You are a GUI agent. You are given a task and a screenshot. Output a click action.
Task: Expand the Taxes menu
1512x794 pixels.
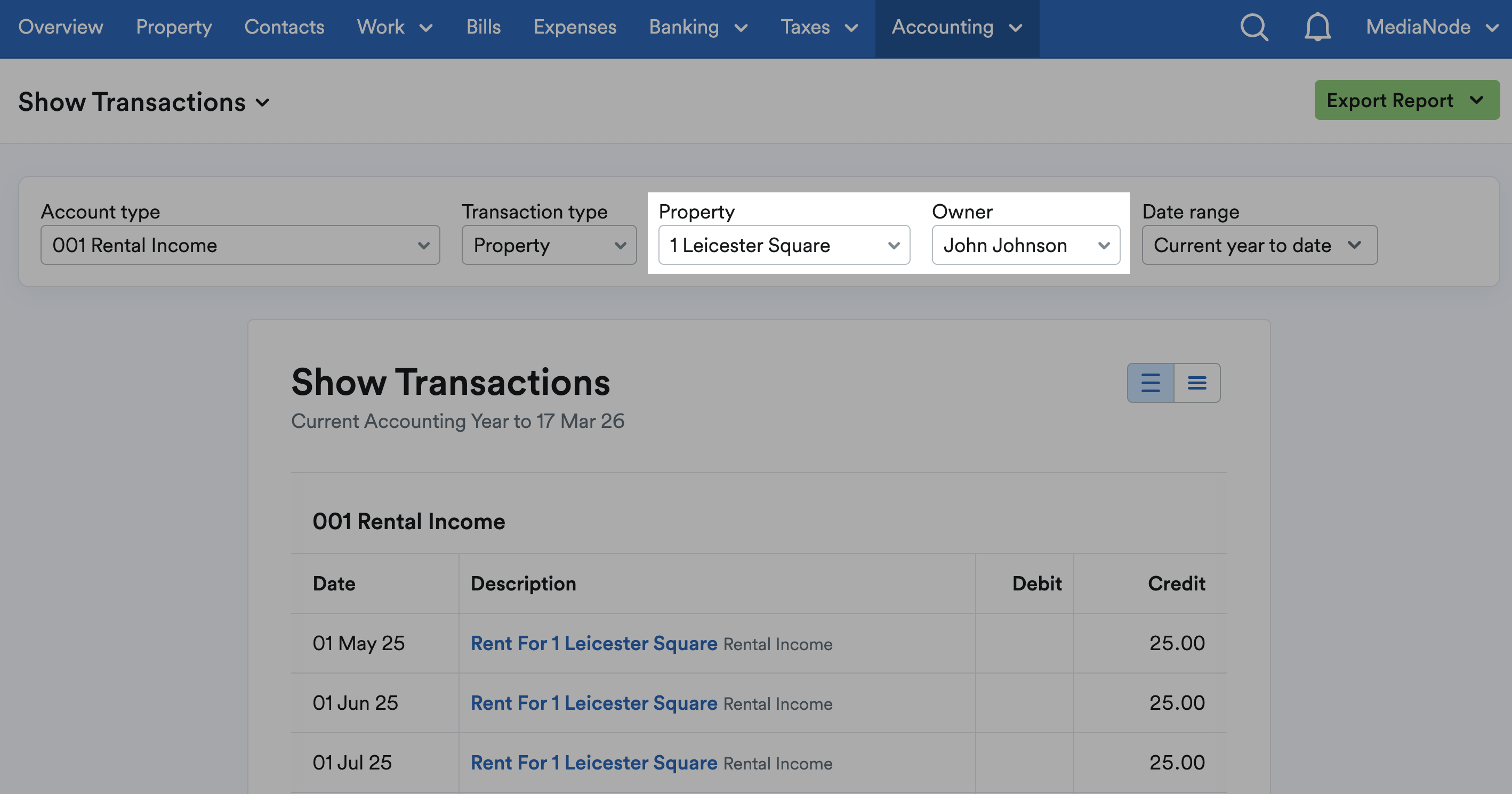819,27
